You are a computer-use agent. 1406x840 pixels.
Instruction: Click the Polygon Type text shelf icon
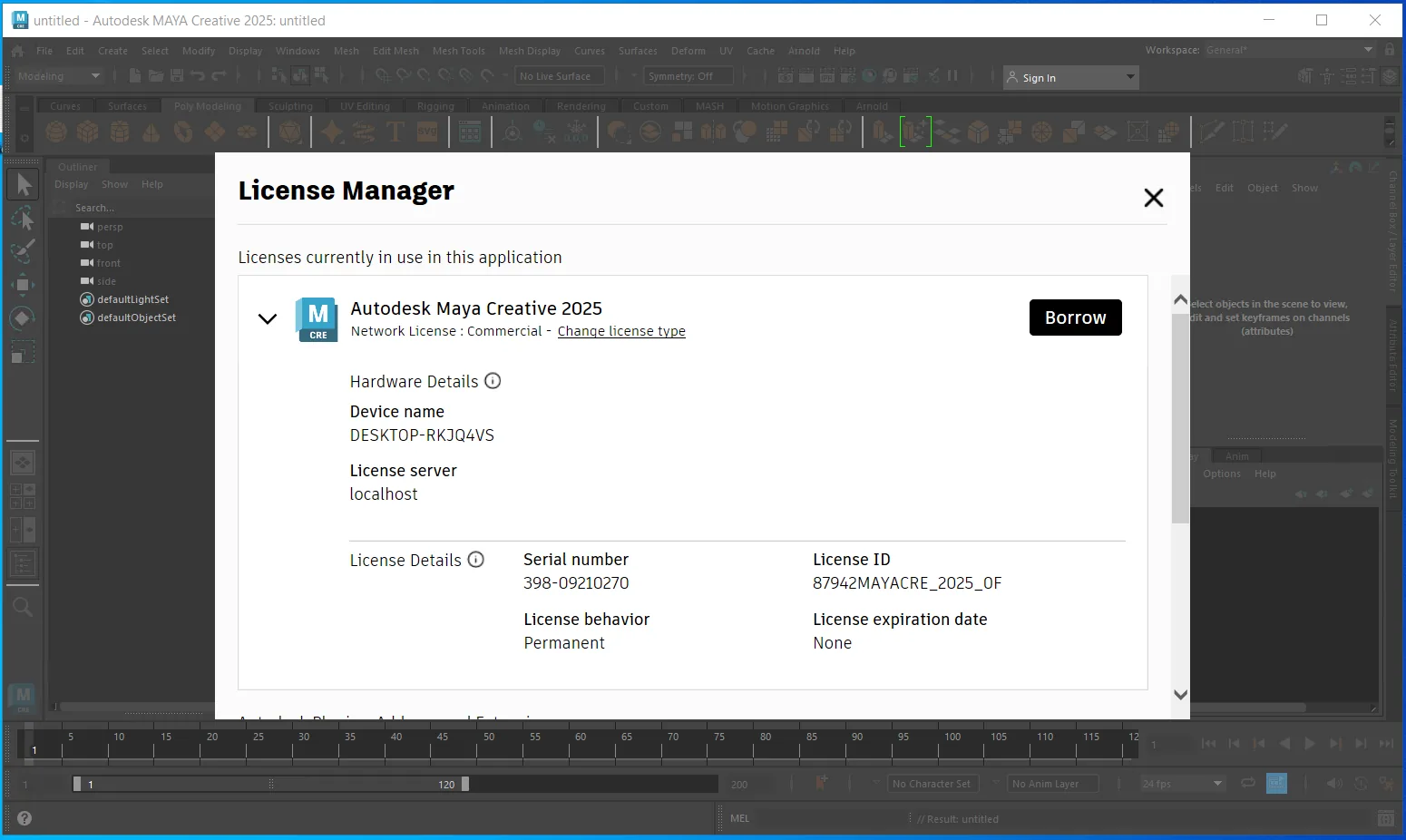pos(395,132)
